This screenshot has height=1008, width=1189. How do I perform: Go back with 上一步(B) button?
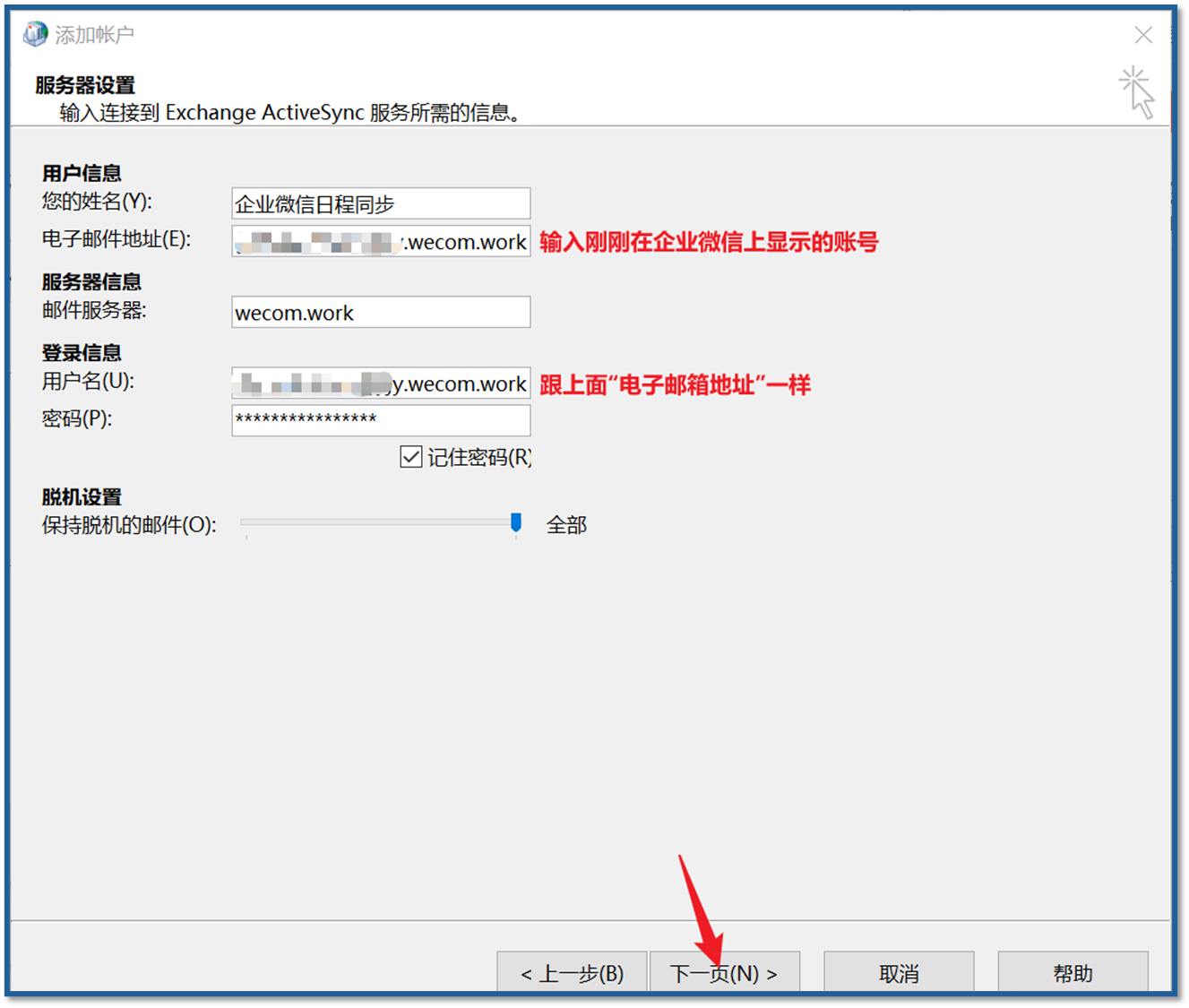coord(572,972)
